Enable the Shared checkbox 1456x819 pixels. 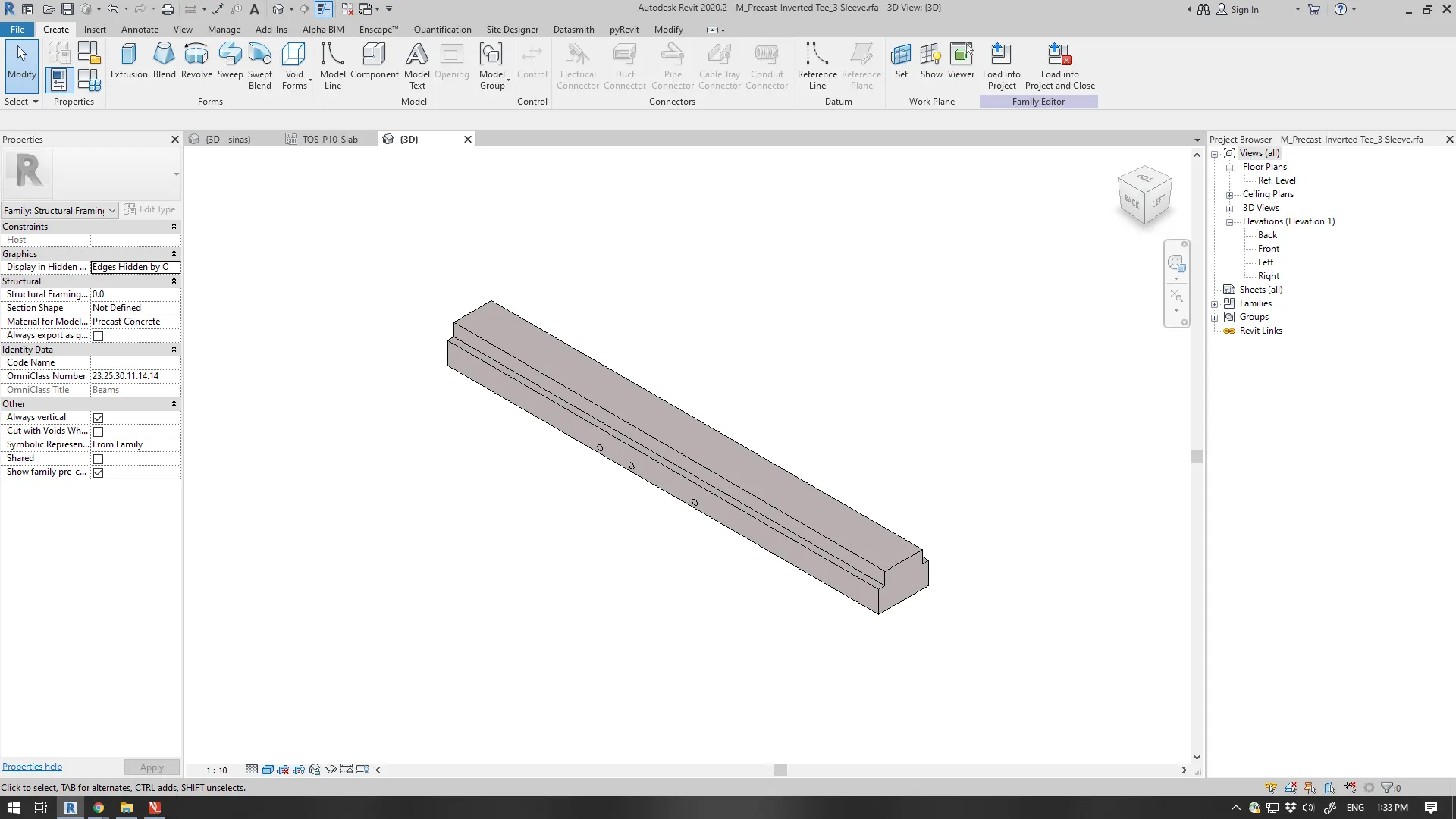[98, 459]
